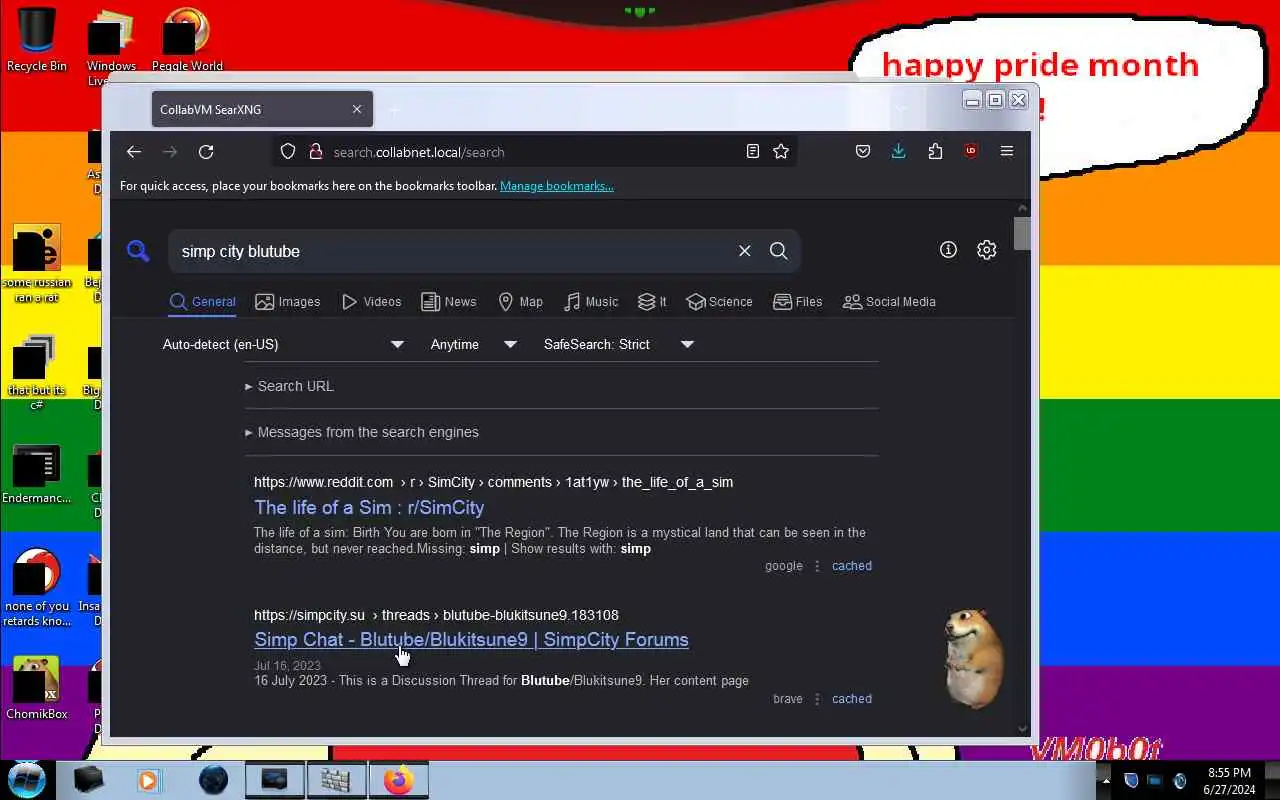
Task: Select the Endermanc... desktop icon
Action: [37, 475]
